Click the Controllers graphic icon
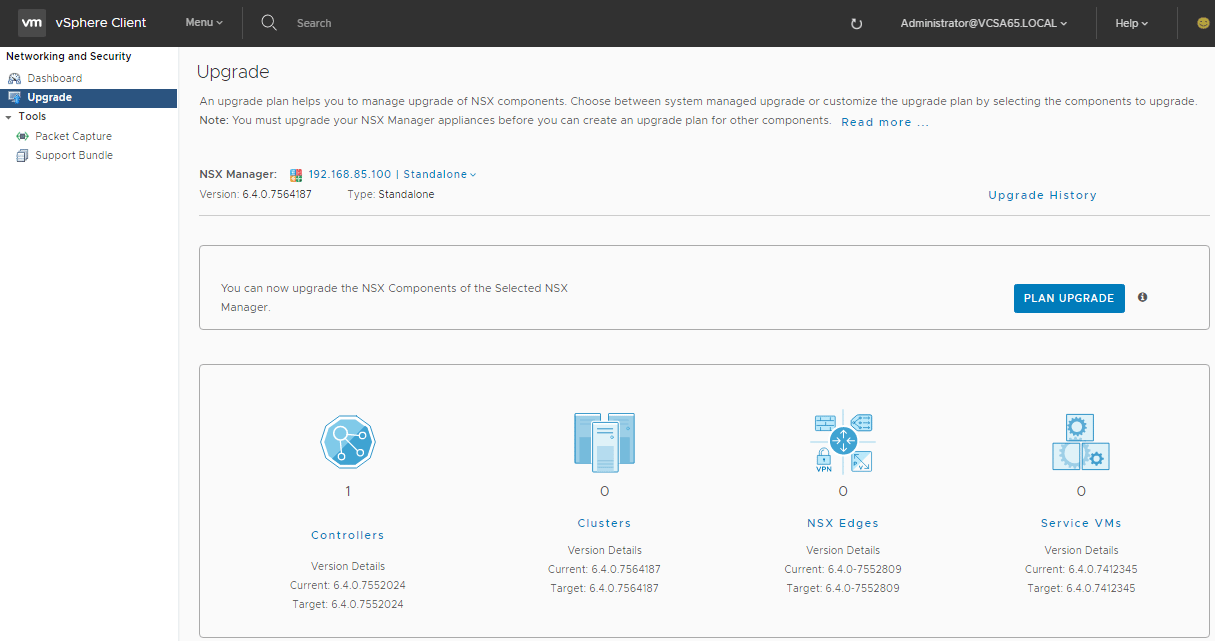 [x=347, y=441]
